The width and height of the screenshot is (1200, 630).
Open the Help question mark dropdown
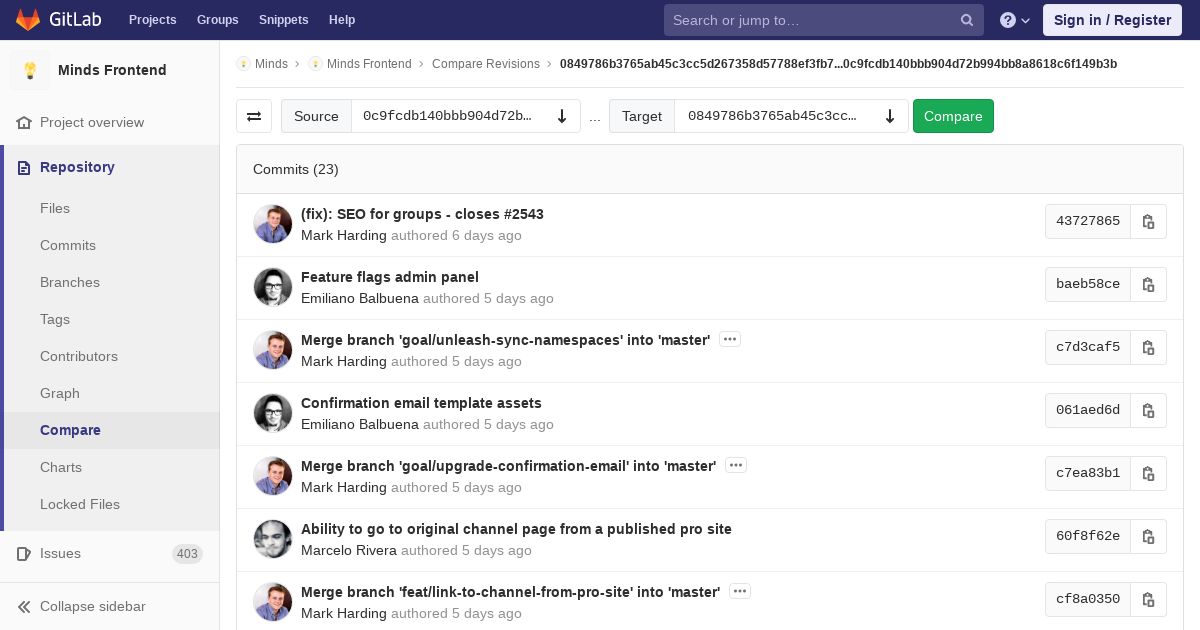click(x=1015, y=20)
